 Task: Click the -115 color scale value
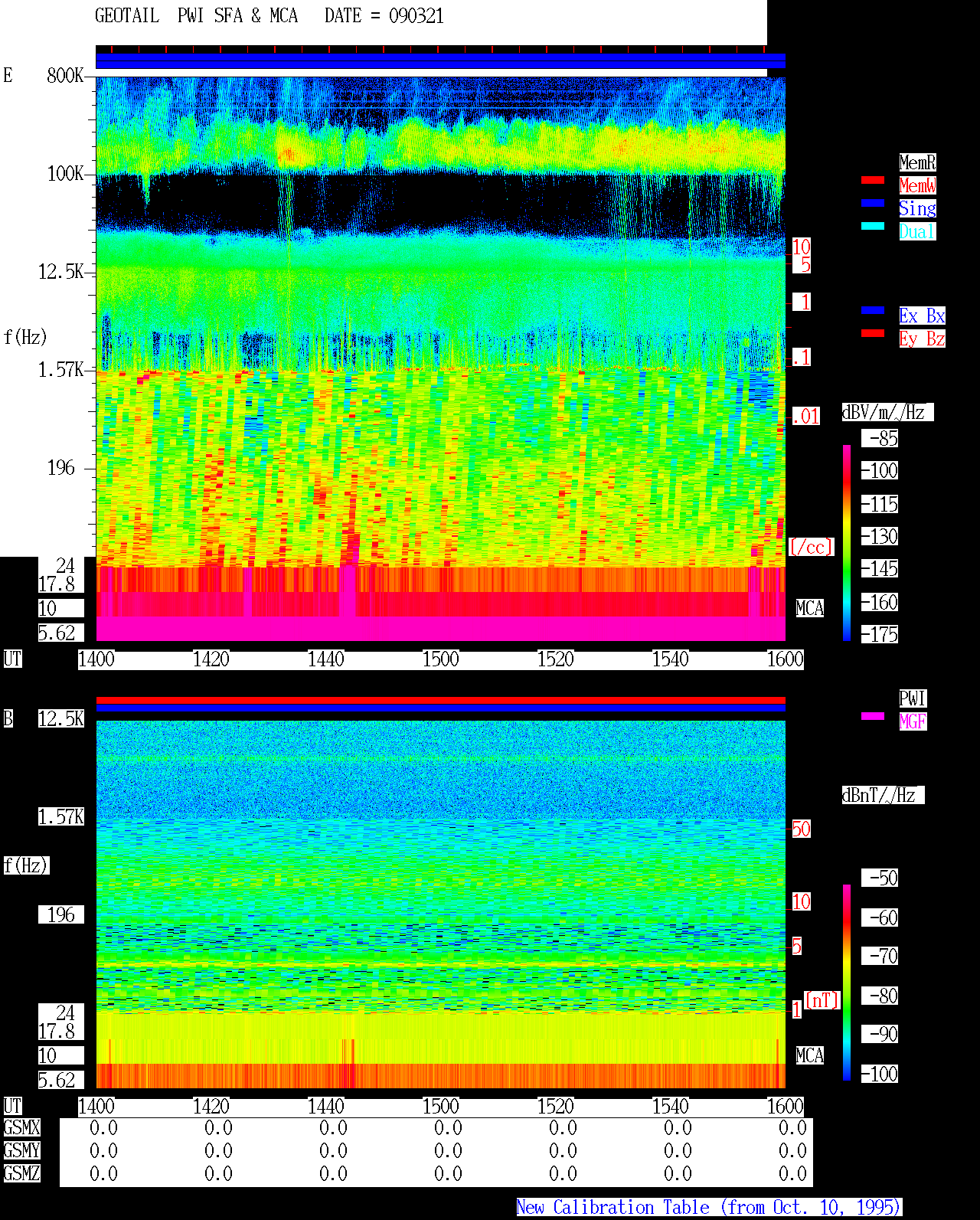[880, 504]
